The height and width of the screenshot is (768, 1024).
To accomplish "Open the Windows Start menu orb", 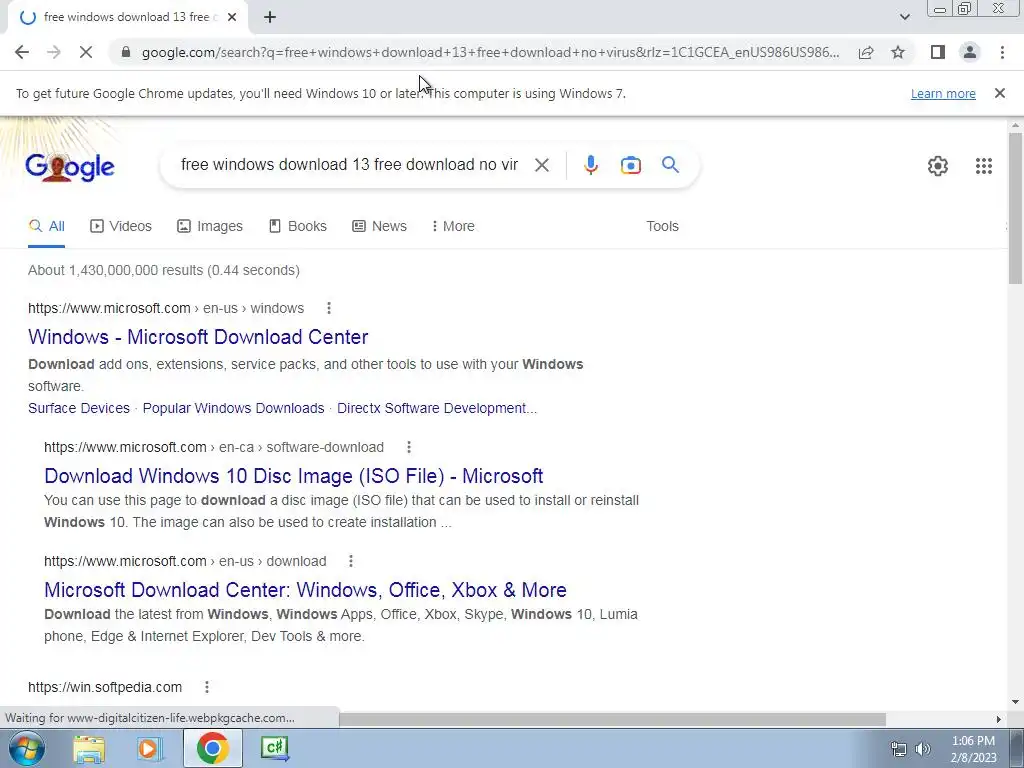I will [x=26, y=748].
